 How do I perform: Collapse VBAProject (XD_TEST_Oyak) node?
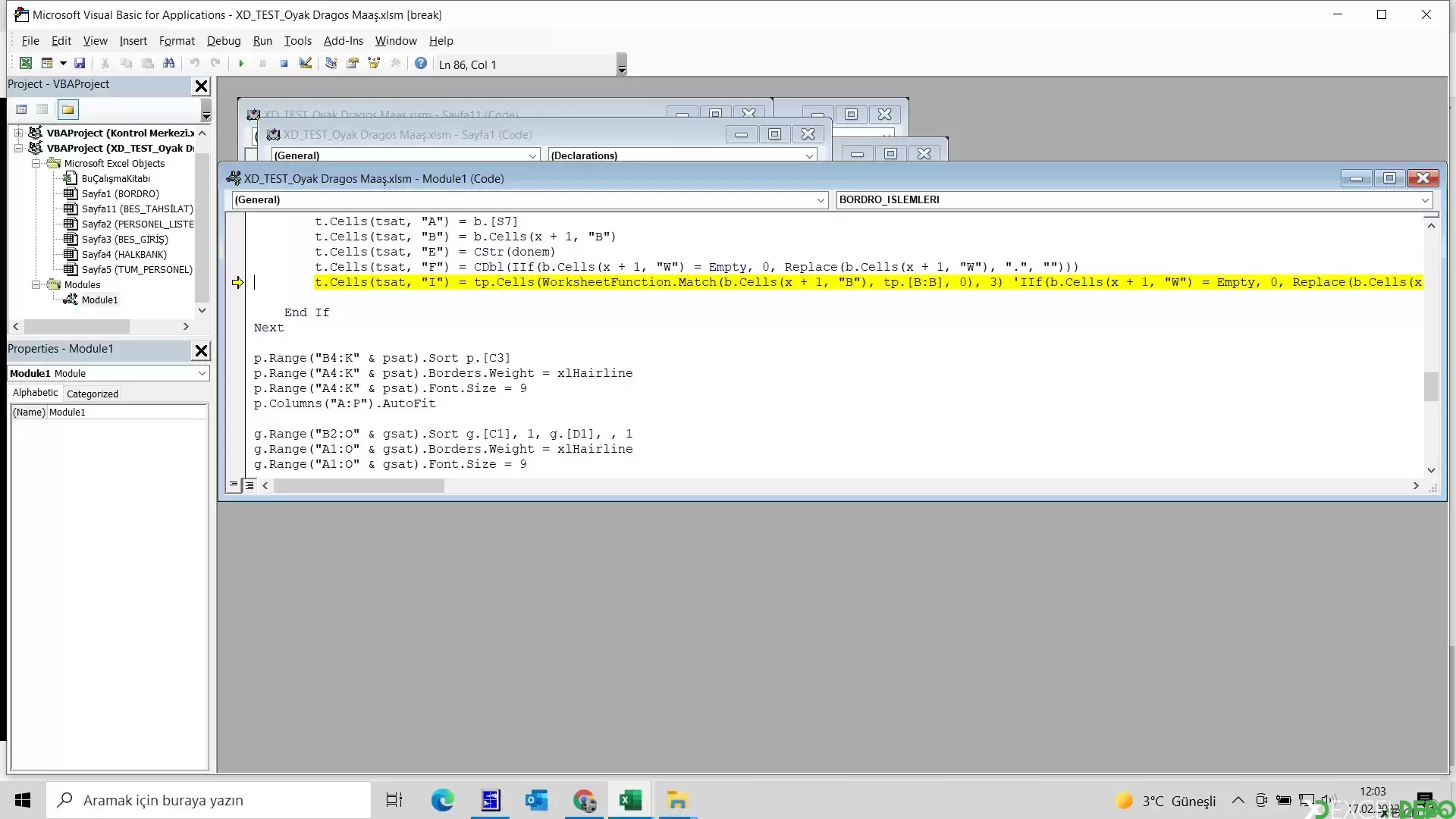pos(18,148)
